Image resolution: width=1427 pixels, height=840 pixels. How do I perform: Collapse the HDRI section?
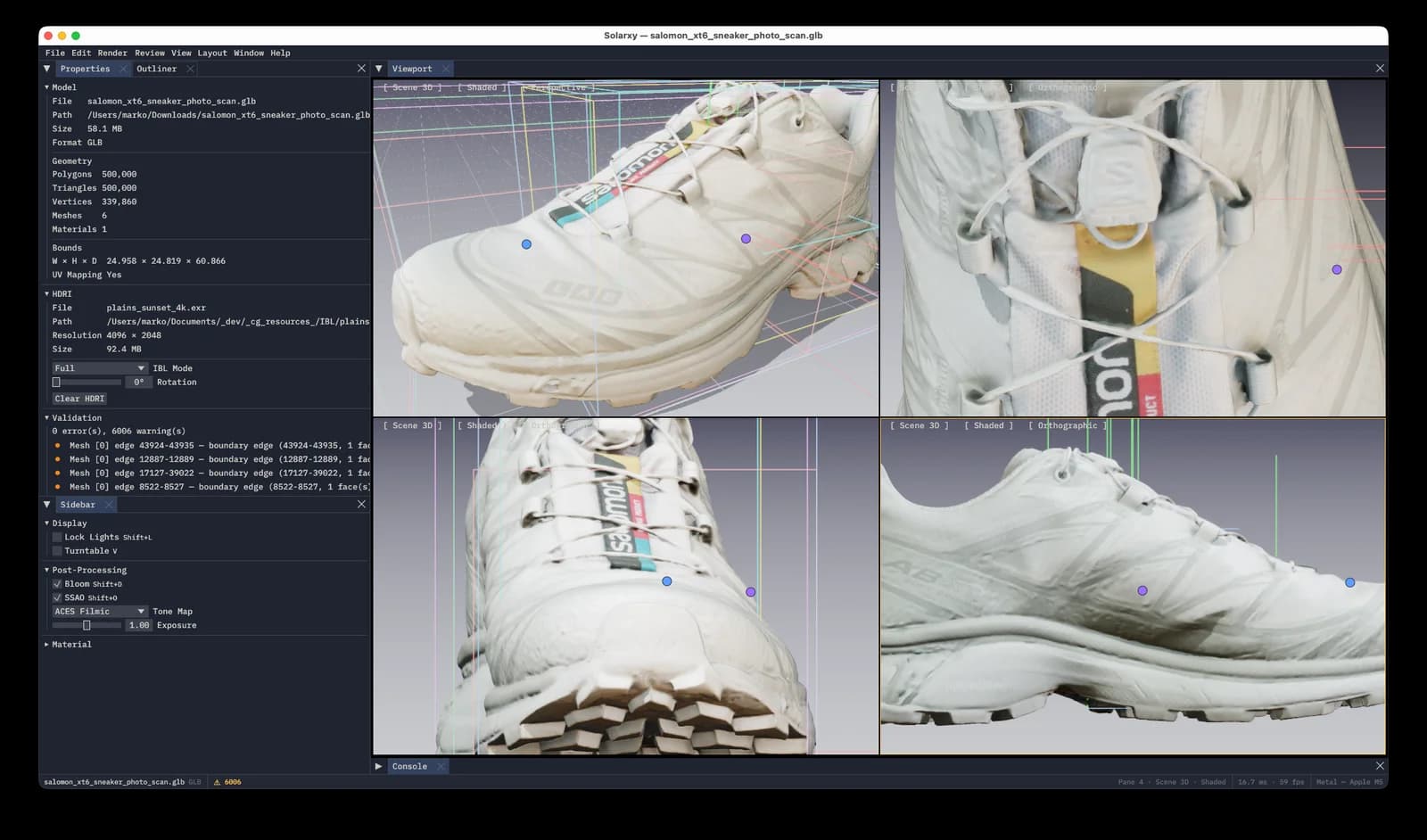46,293
